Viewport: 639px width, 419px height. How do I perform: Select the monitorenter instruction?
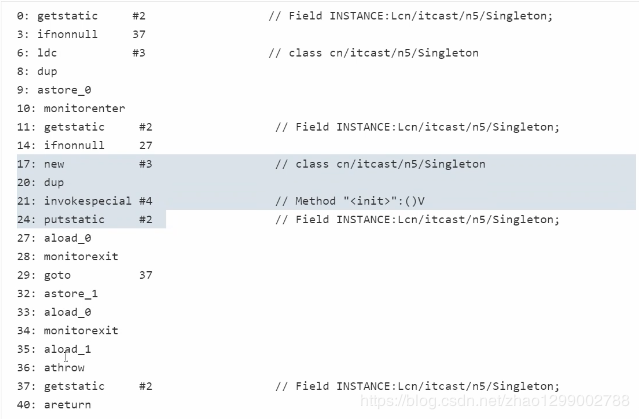click(71, 108)
